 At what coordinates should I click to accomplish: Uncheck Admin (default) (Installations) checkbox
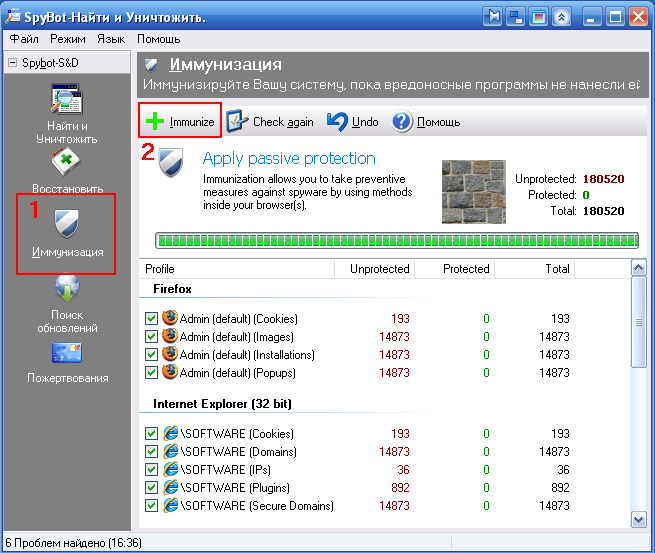click(x=151, y=354)
